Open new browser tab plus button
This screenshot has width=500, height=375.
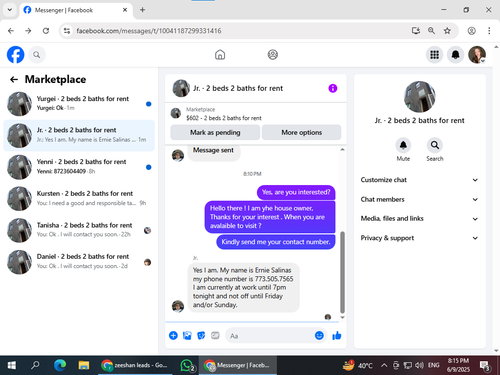click(x=142, y=10)
